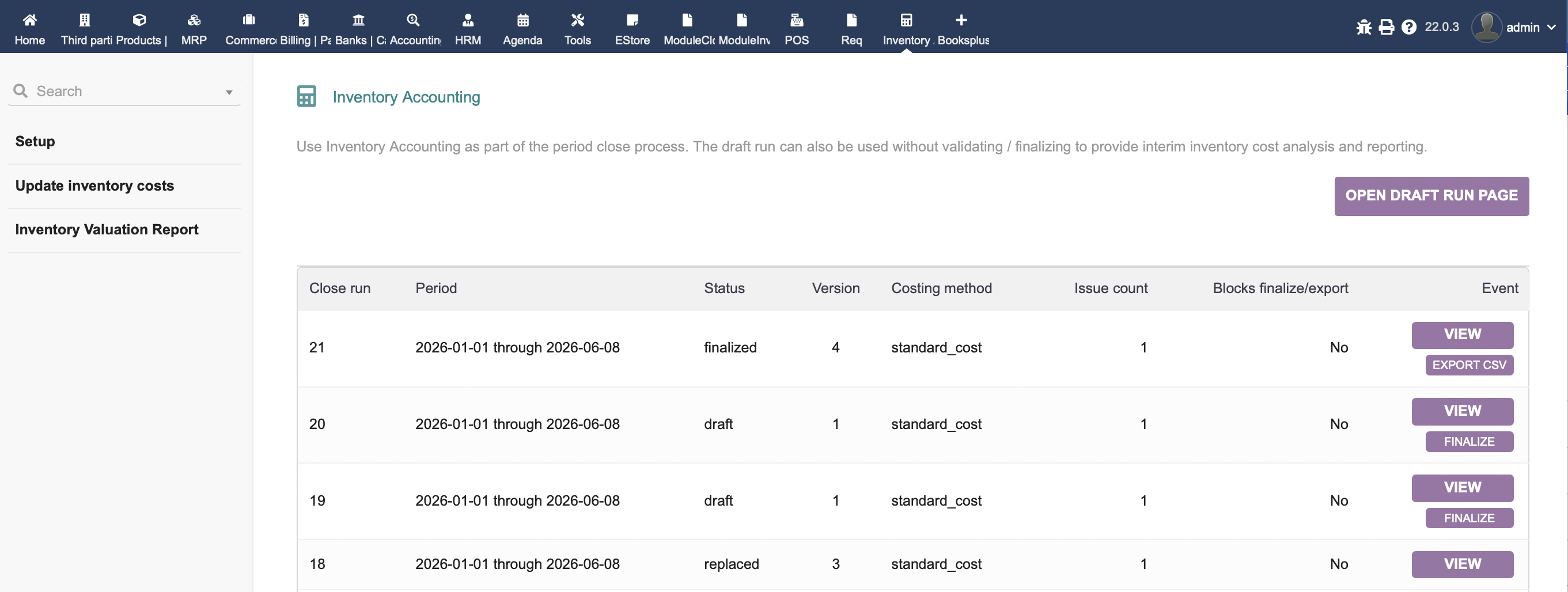The height and width of the screenshot is (592, 1568).
Task: Open the Tools wrench icon
Action: click(x=578, y=20)
